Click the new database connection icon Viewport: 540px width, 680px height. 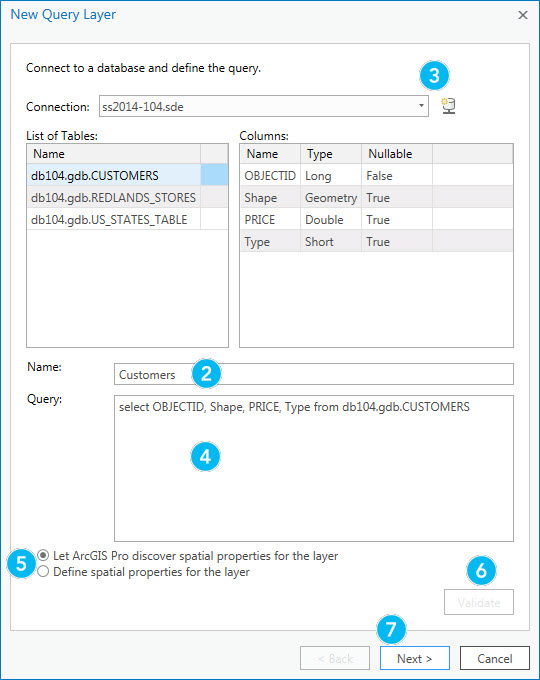coord(448,106)
